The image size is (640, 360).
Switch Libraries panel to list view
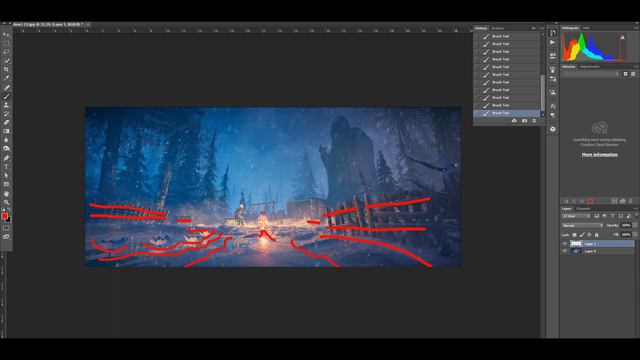[633, 74]
